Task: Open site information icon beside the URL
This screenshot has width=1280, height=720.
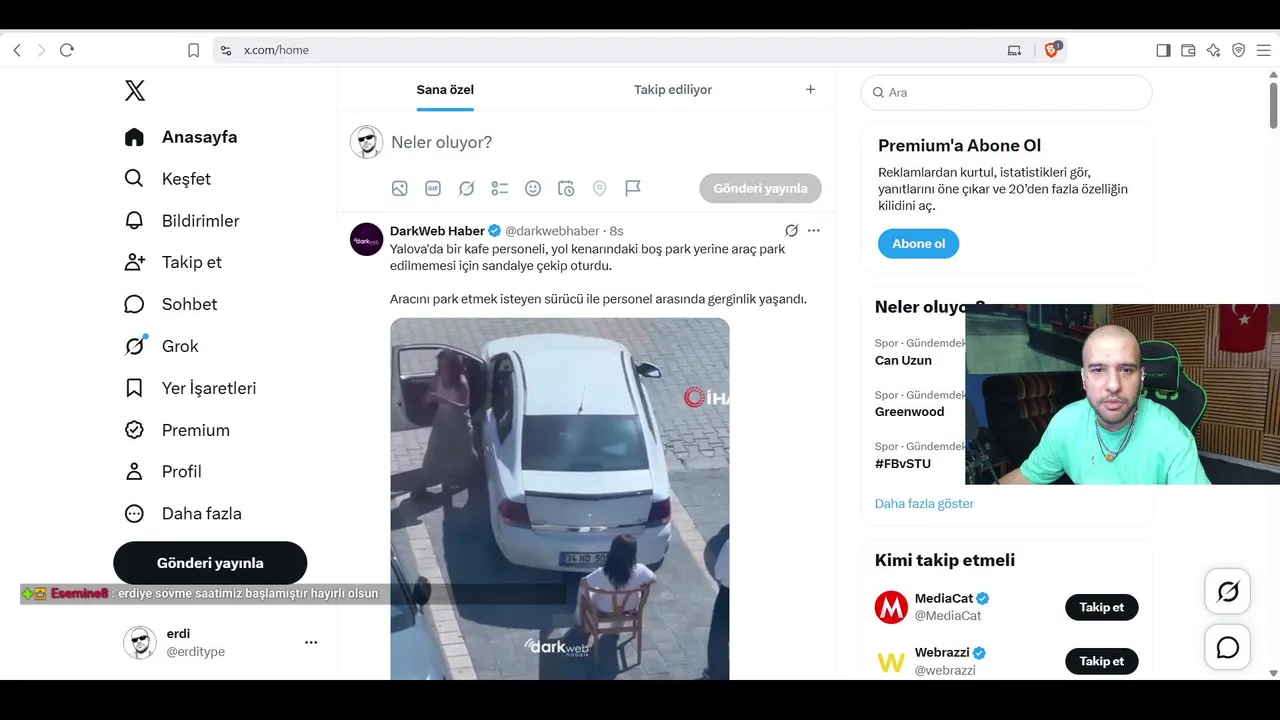Action: [x=225, y=50]
